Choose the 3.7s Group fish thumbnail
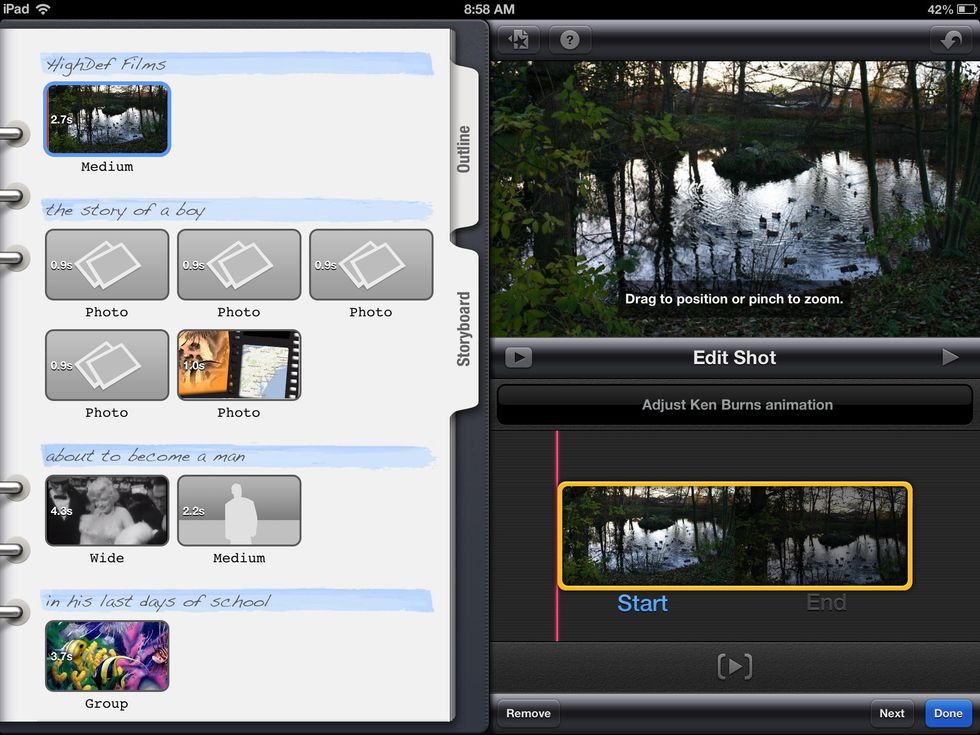This screenshot has width=980, height=735. pos(107,656)
